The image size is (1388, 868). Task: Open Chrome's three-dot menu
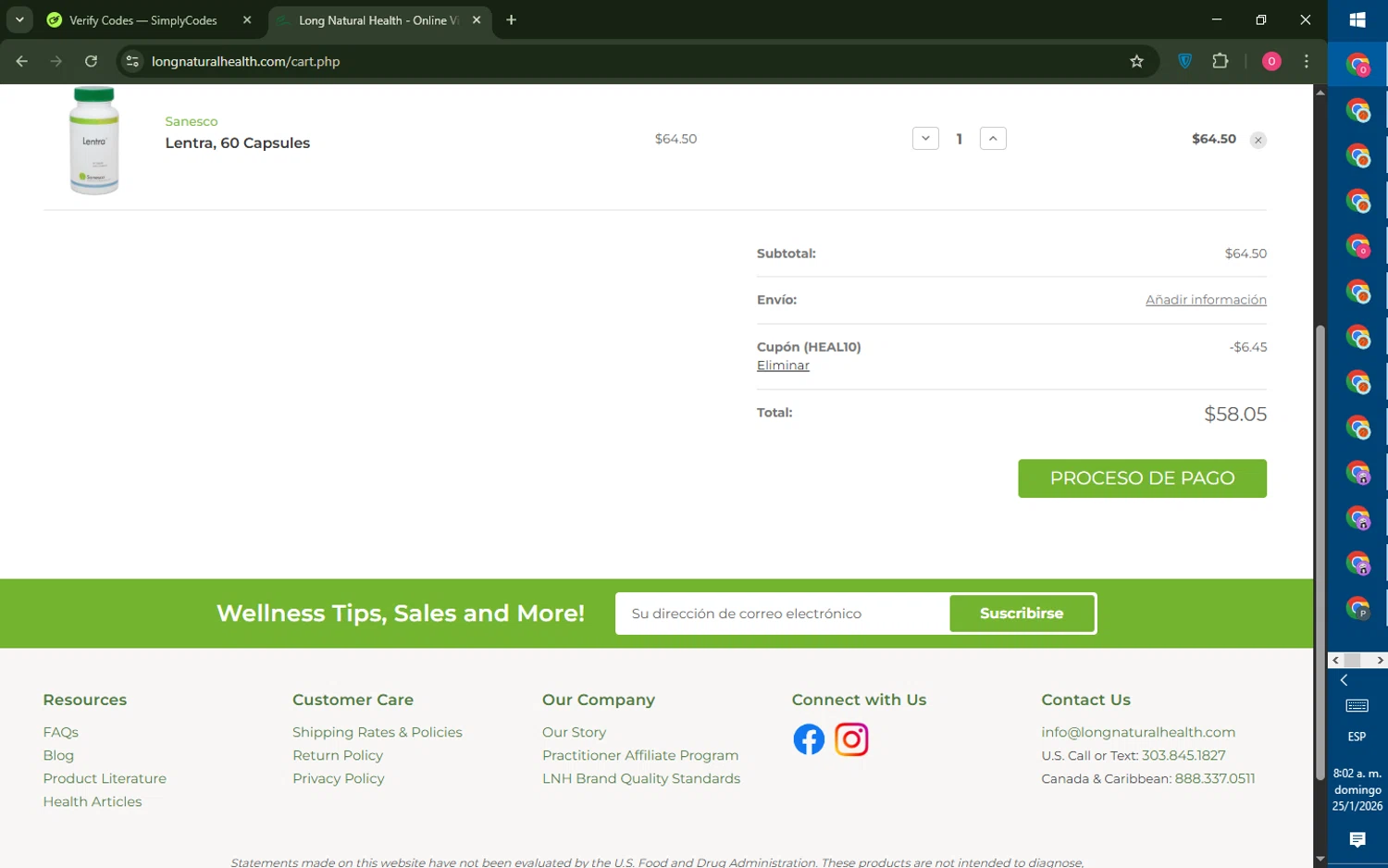click(x=1307, y=61)
